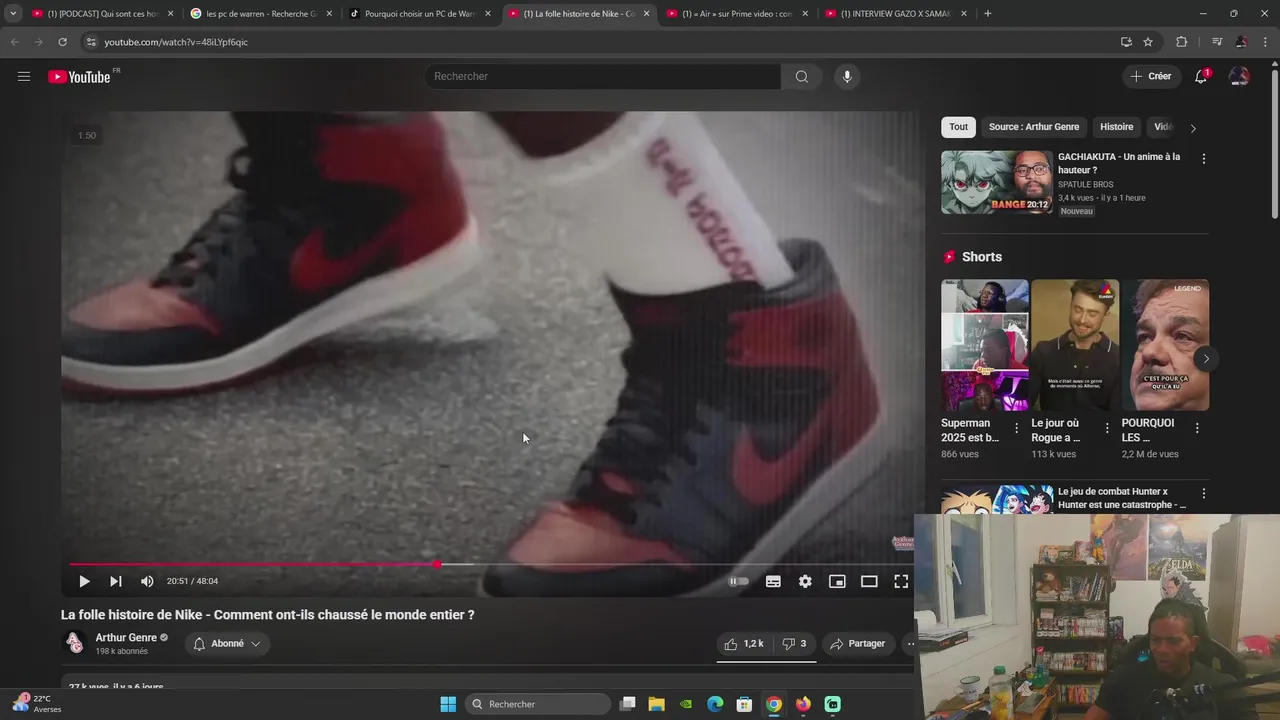Start voice search with microphone
1280x720 pixels.
click(x=847, y=77)
